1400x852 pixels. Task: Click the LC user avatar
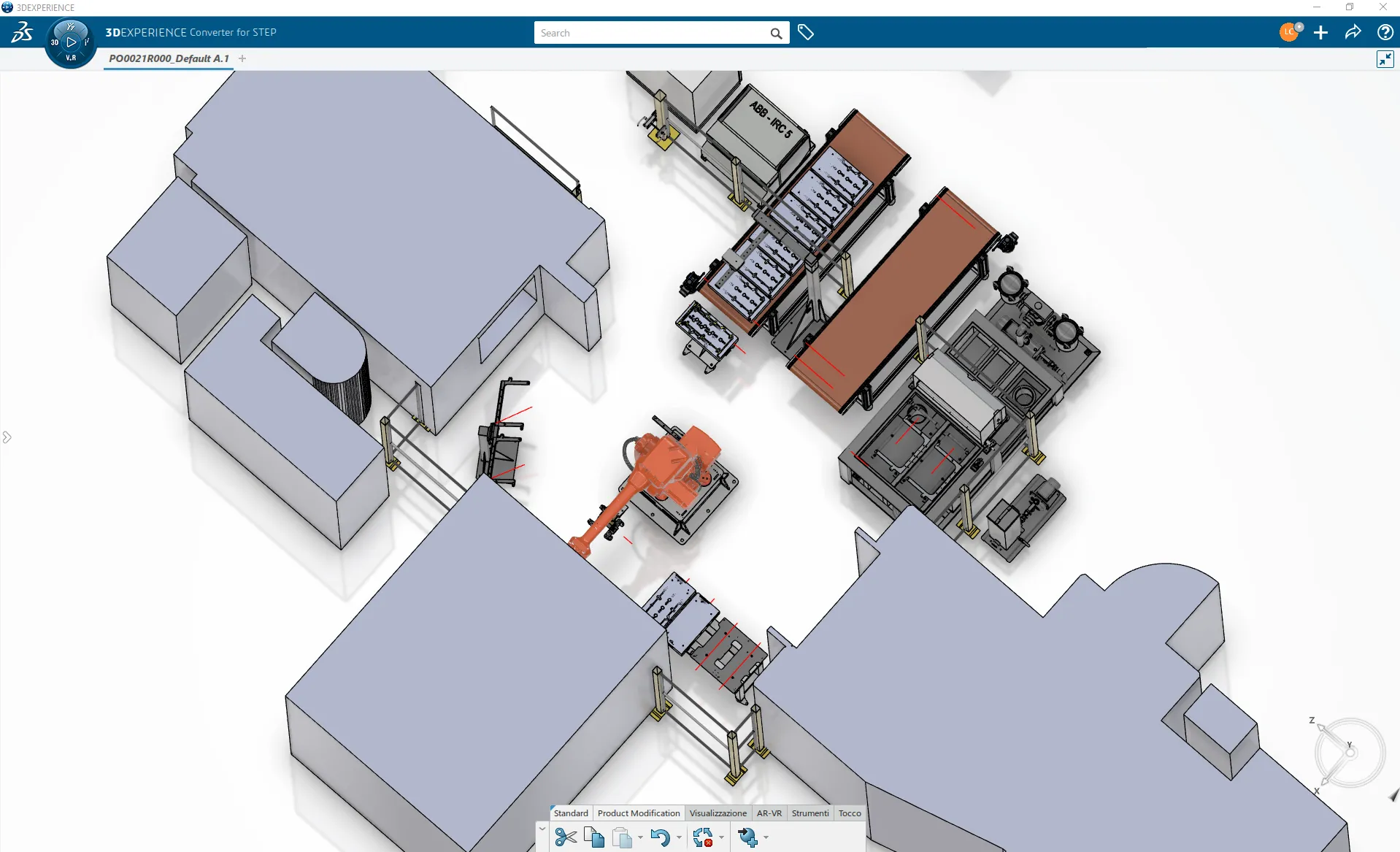(x=1289, y=32)
